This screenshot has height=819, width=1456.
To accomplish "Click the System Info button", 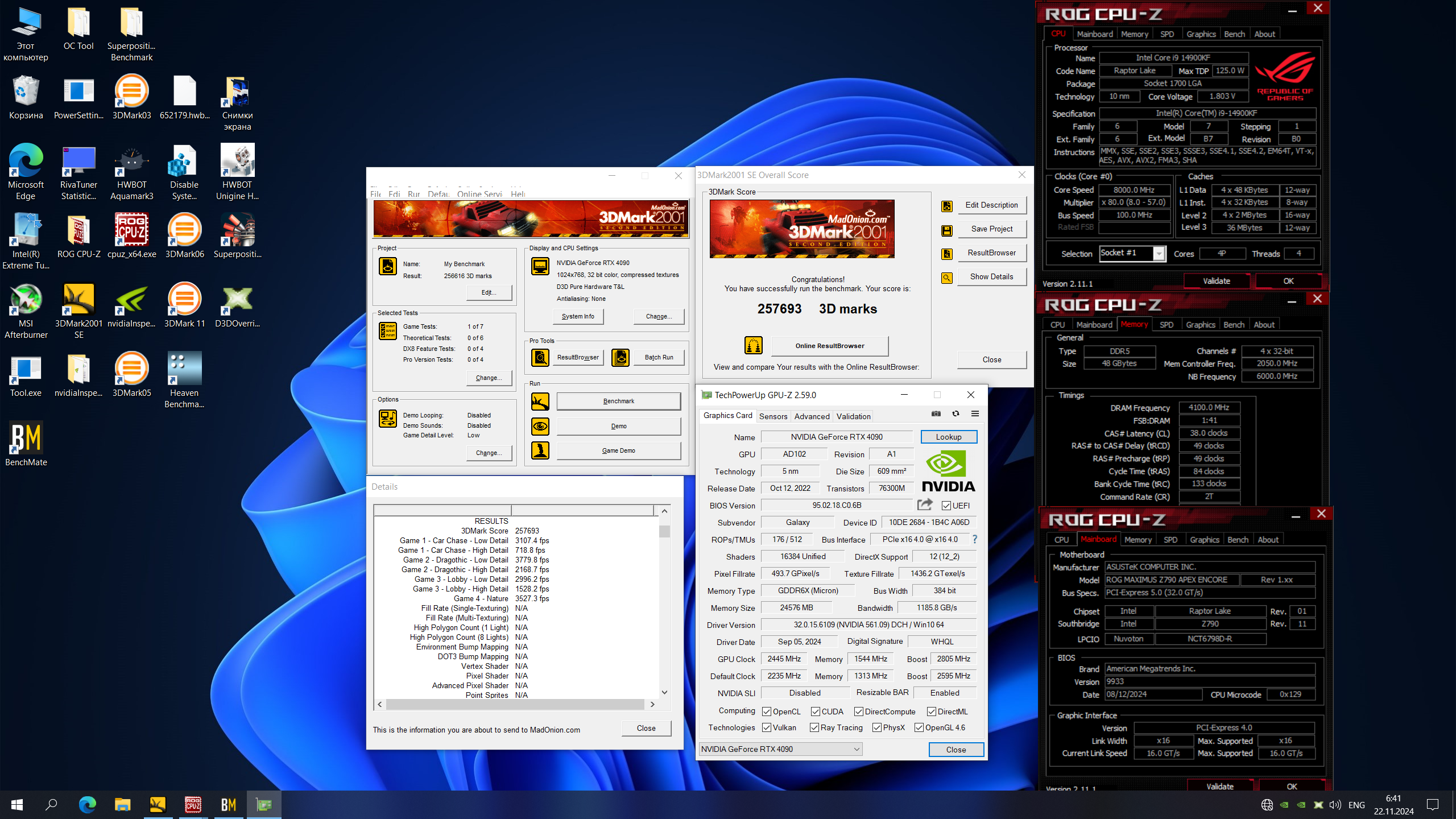I will click(x=578, y=316).
